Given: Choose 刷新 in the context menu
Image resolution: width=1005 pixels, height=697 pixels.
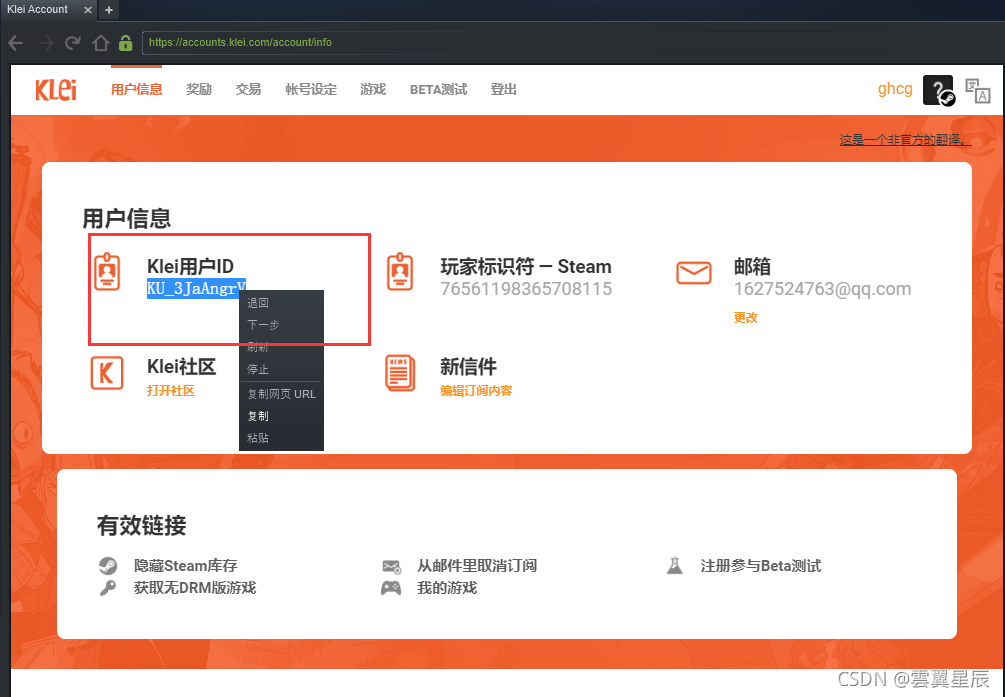Looking at the screenshot, I should tap(281, 348).
